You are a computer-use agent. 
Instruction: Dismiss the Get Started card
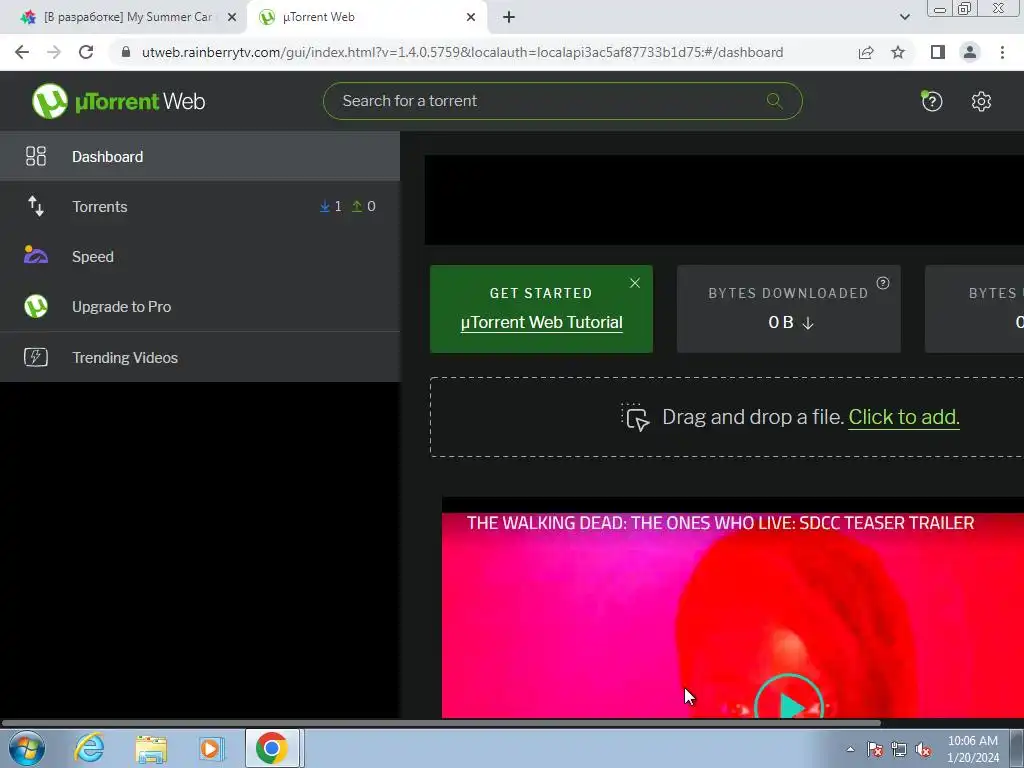tap(635, 283)
